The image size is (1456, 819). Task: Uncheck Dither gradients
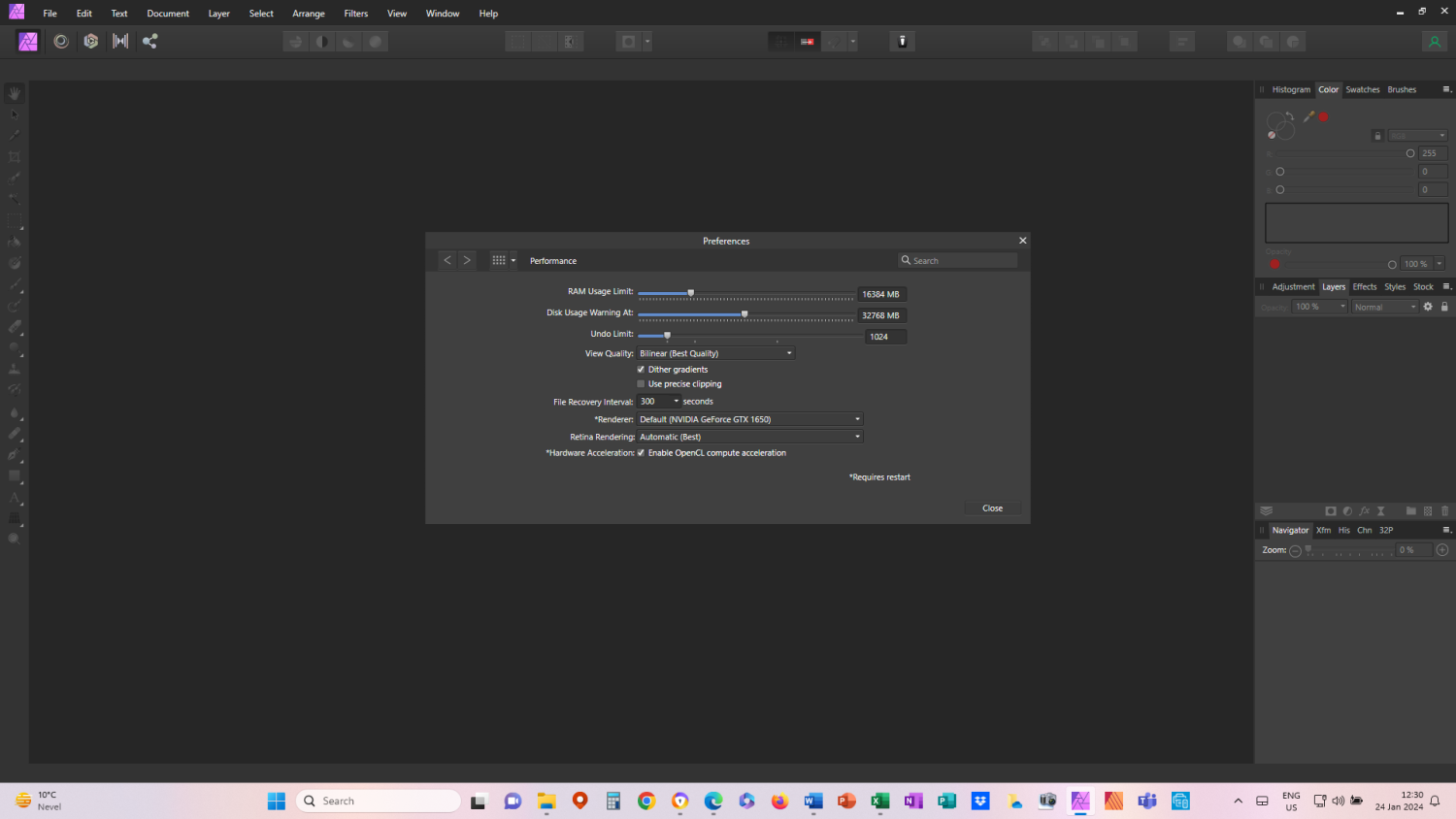pyautogui.click(x=641, y=369)
